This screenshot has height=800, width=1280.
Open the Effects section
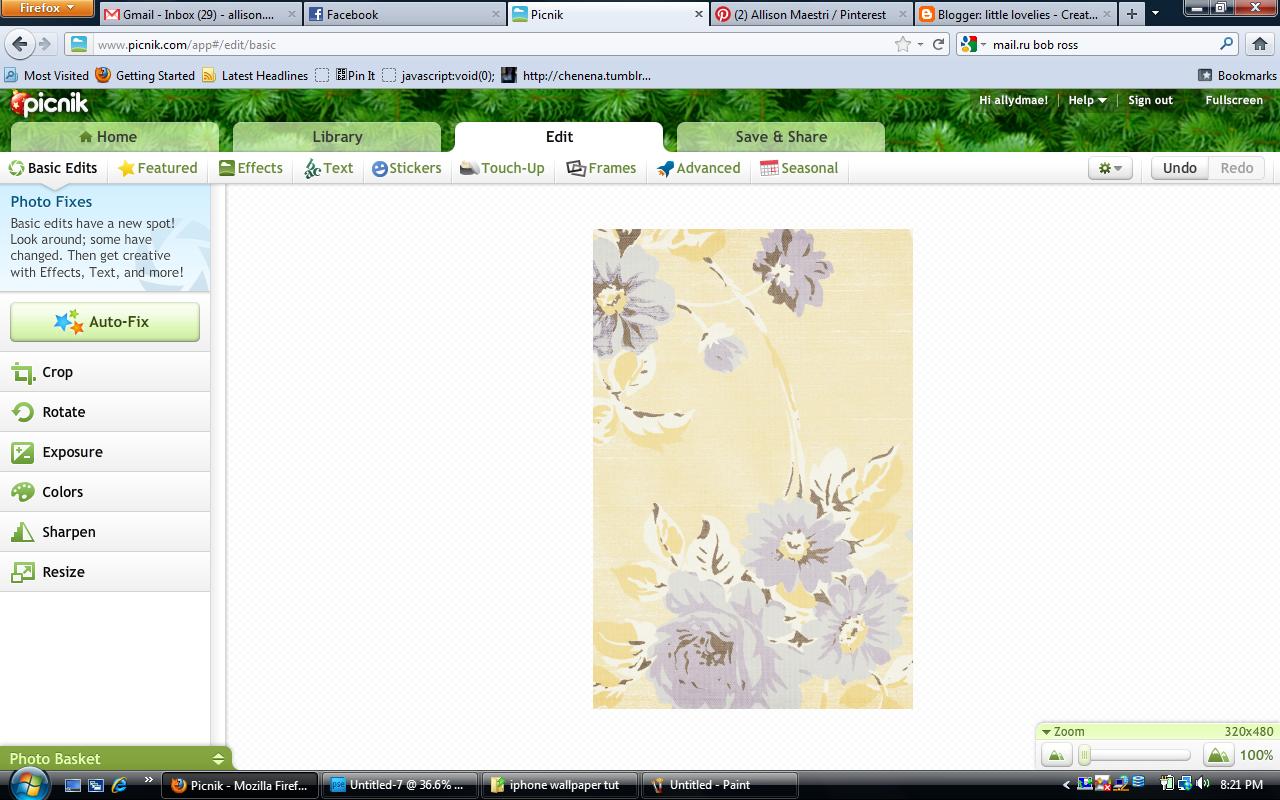[251, 168]
